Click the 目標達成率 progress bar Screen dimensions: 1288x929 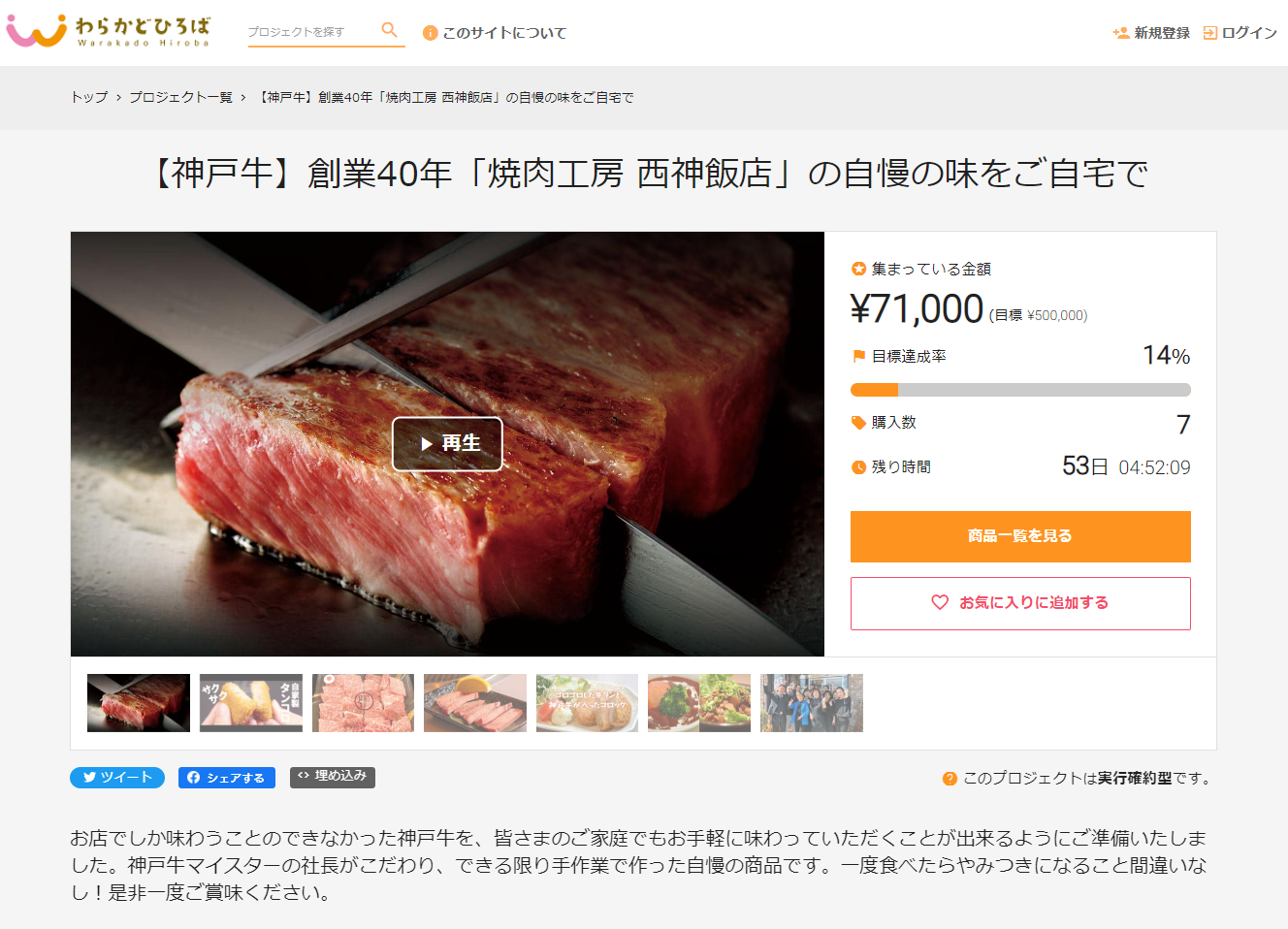[x=1020, y=390]
